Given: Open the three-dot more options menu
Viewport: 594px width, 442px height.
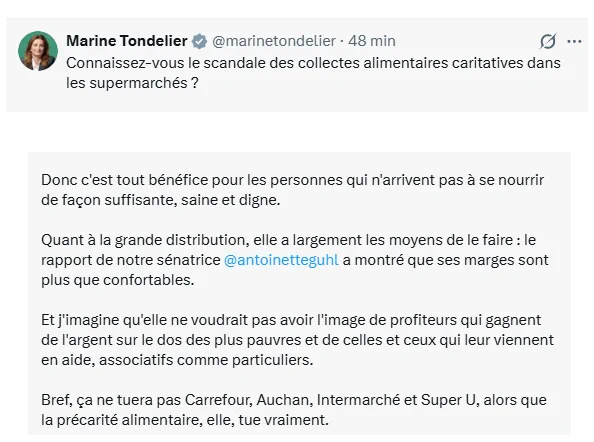Looking at the screenshot, I should pyautogui.click(x=574, y=41).
